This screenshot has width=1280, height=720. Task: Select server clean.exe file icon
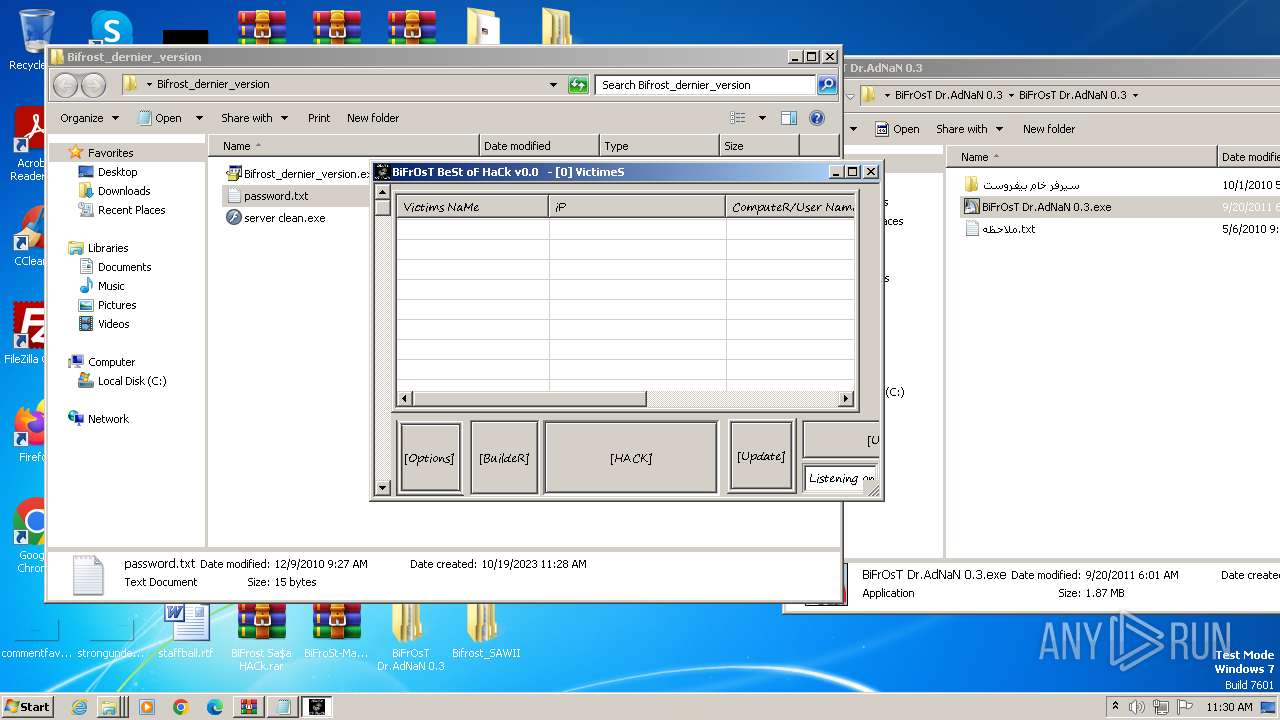[x=234, y=217]
